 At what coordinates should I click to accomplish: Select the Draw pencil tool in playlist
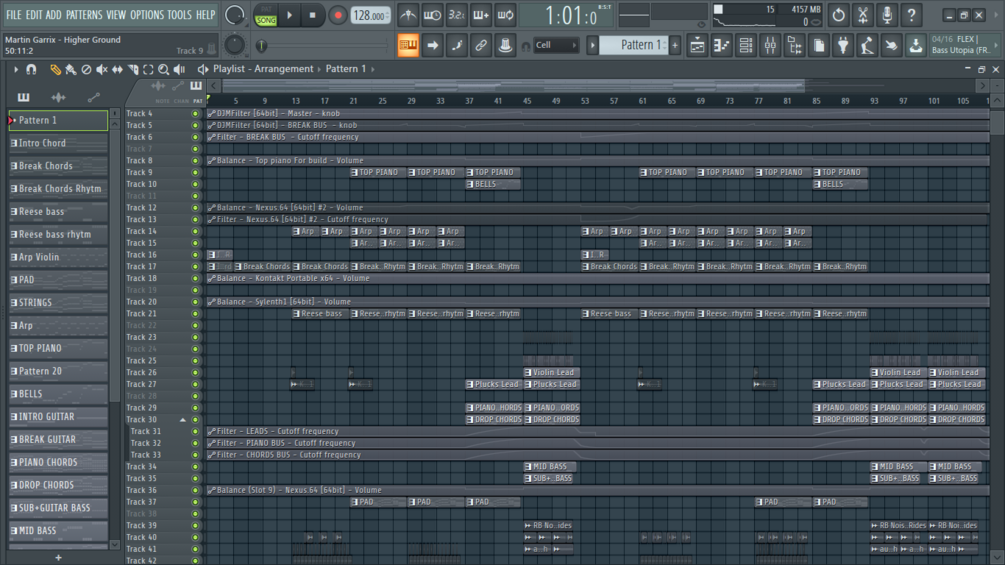pos(55,69)
